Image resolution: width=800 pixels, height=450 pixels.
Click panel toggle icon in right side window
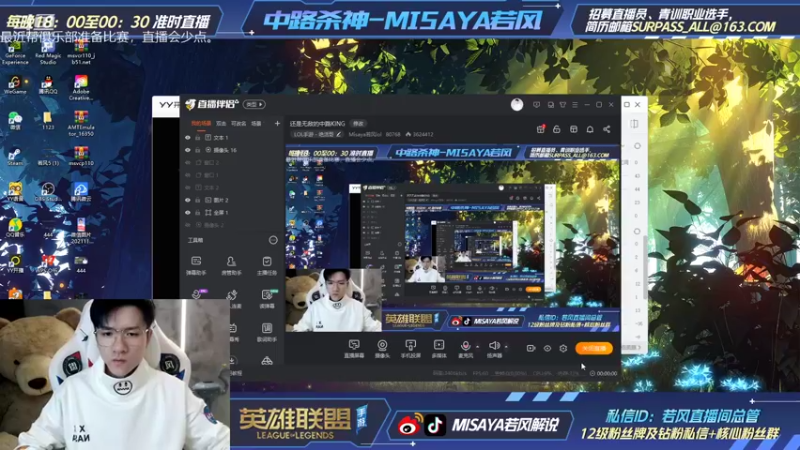[x=634, y=124]
